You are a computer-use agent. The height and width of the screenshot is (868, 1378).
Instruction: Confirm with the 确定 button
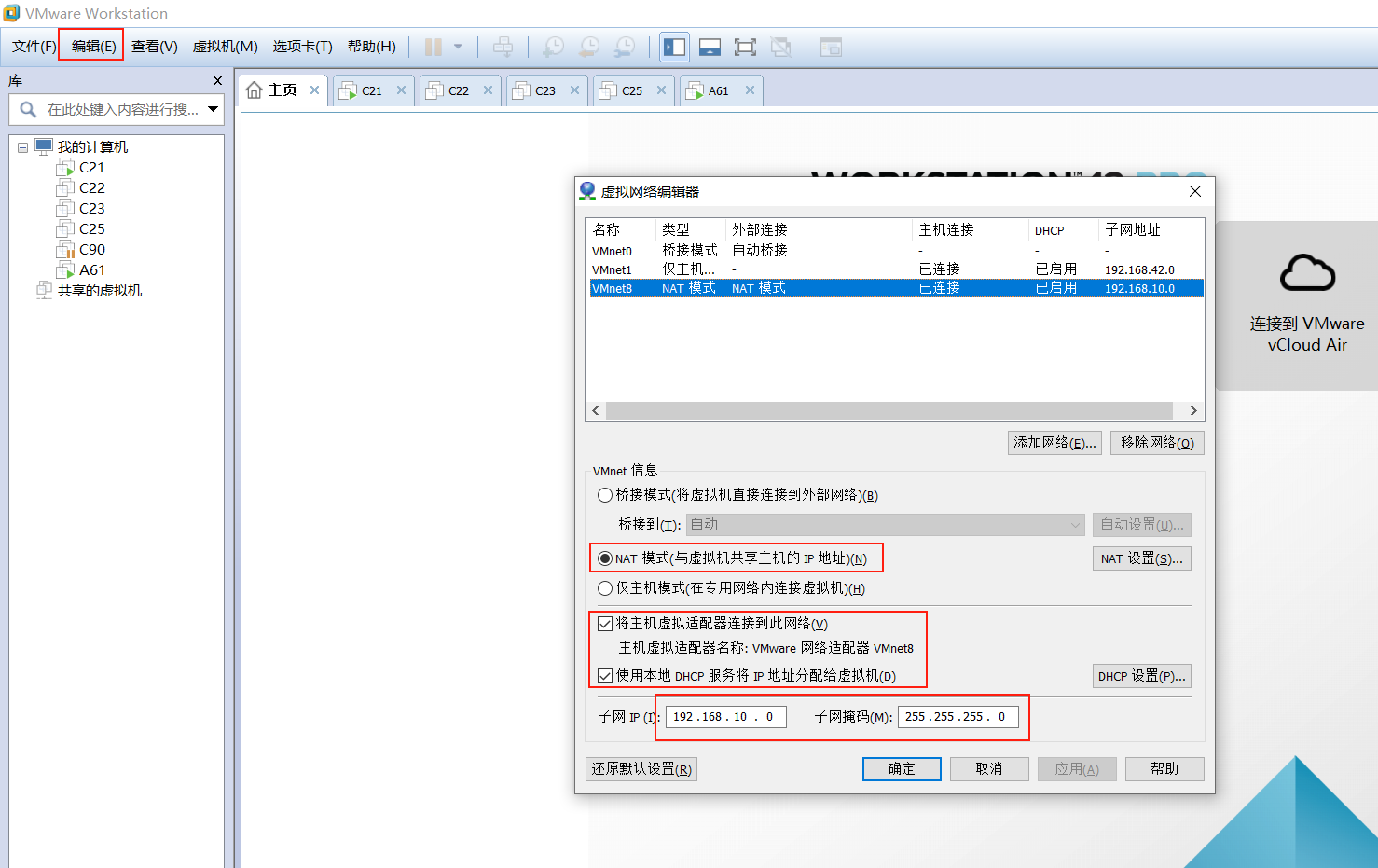click(902, 769)
